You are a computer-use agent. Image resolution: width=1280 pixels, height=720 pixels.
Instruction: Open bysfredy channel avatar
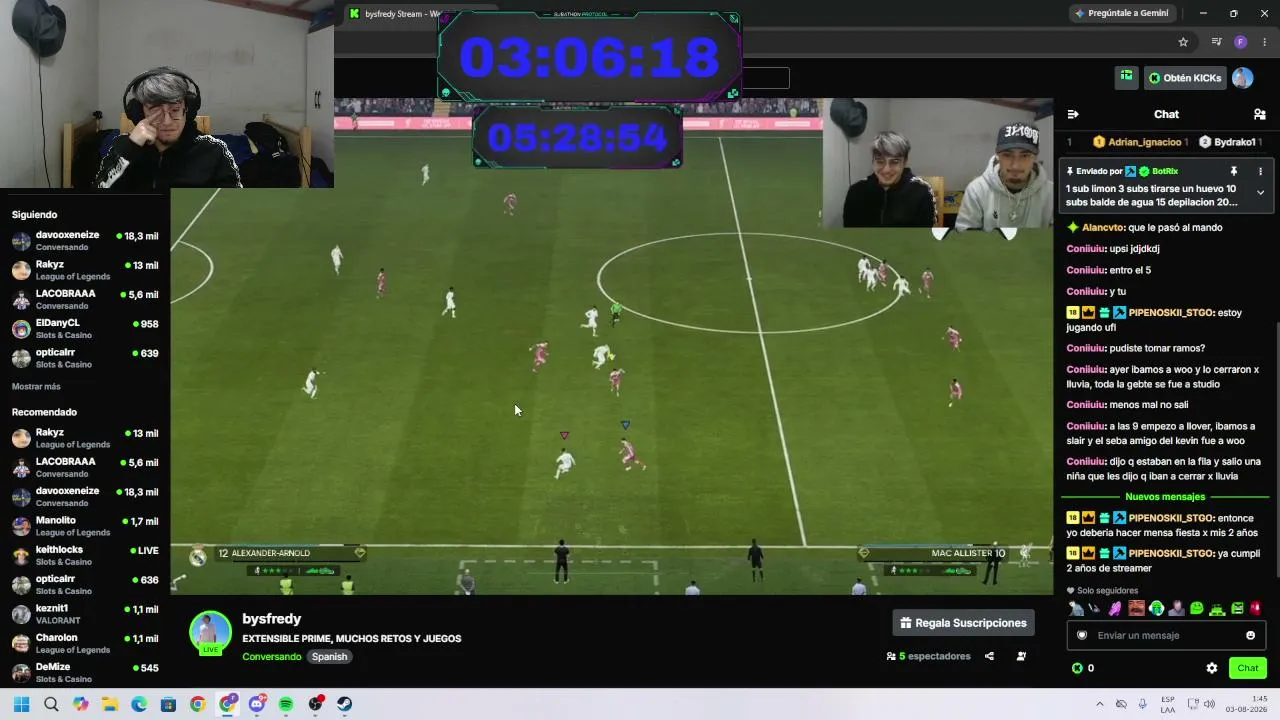tap(210, 632)
